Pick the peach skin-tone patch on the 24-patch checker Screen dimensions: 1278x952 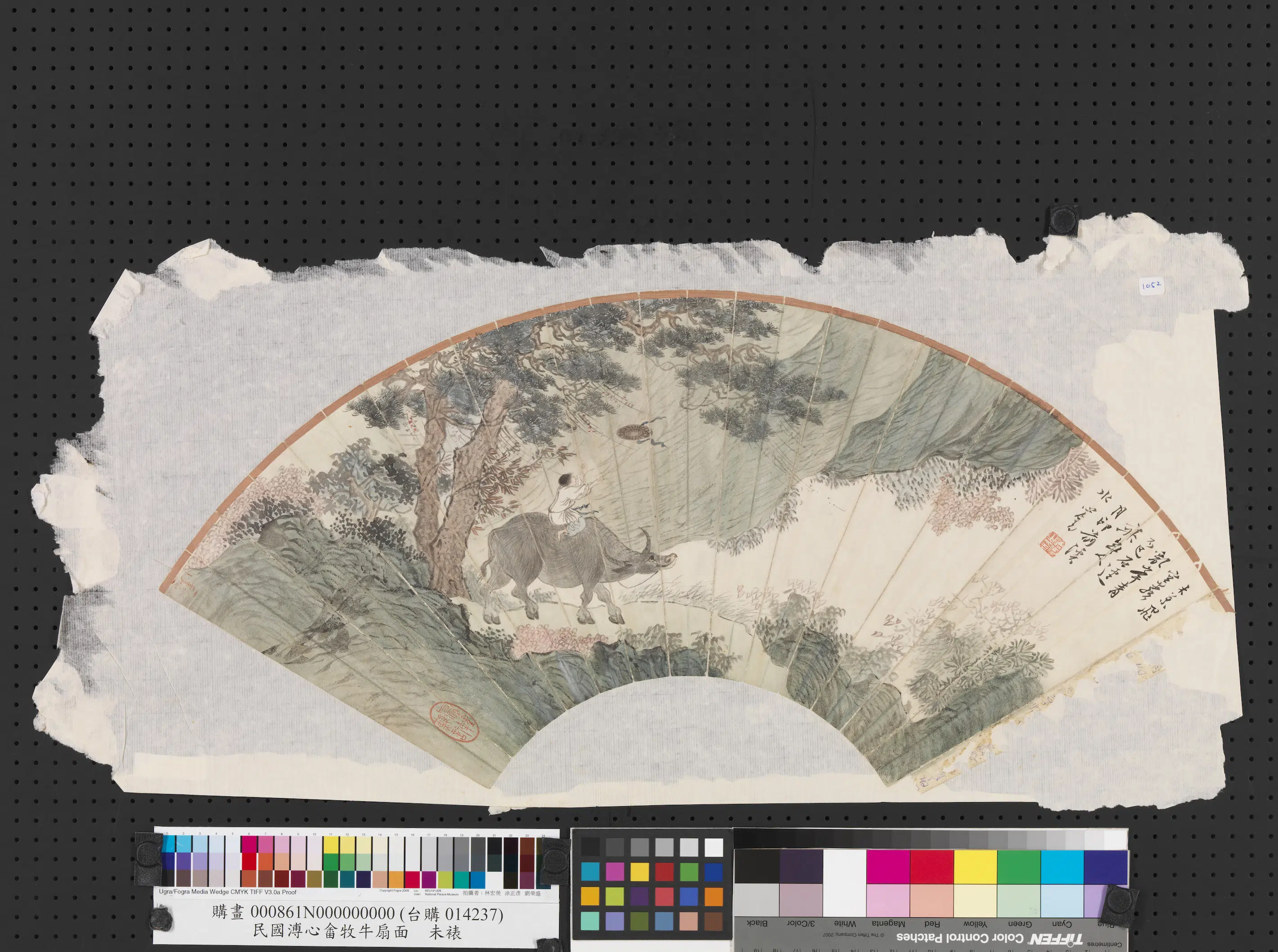point(689,921)
